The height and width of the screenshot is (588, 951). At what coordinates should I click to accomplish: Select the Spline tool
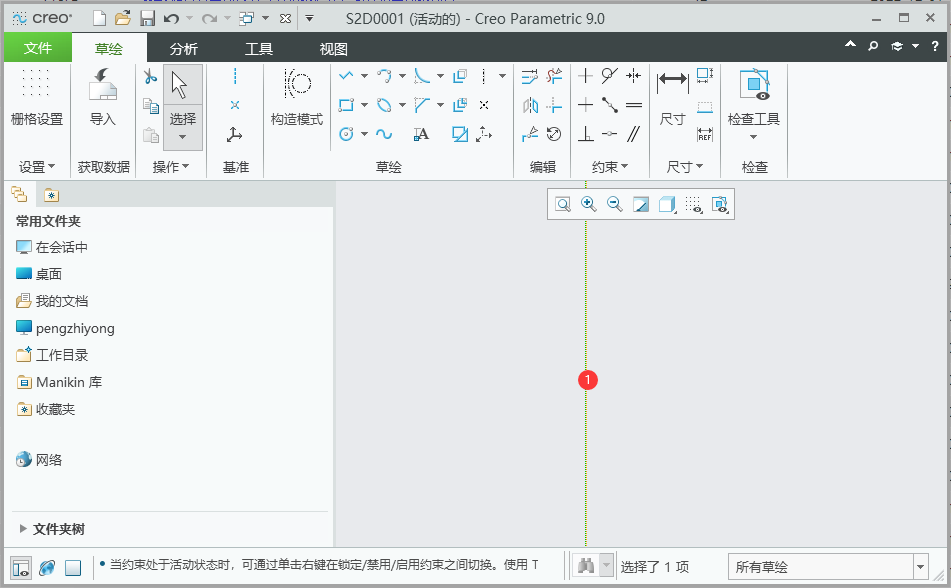point(382,133)
